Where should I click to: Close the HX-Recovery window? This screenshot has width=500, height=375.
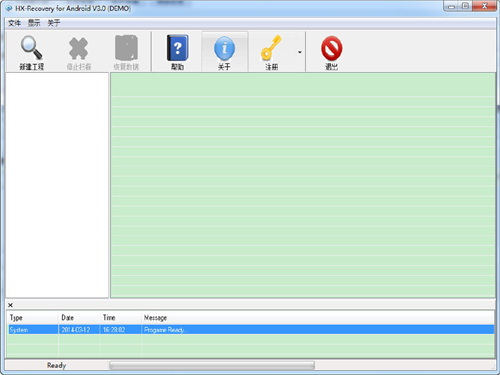click(485, 6)
